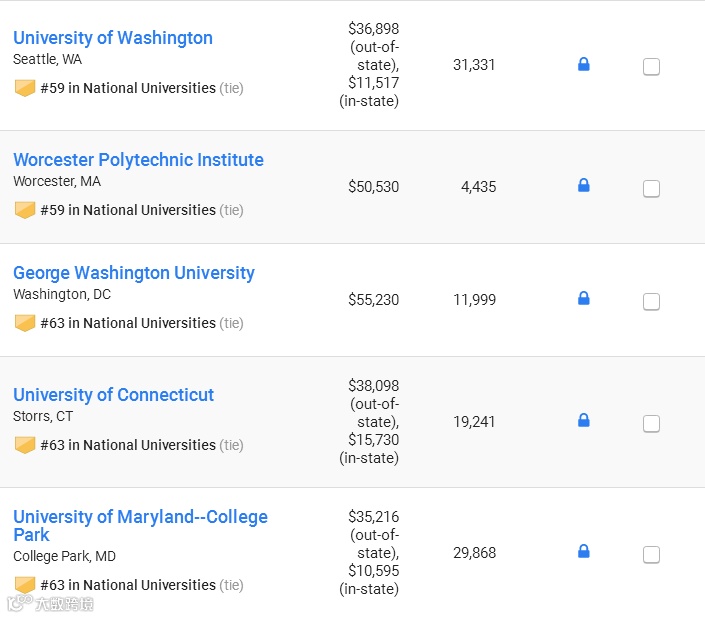Visit the George Washington University page link
The width and height of the screenshot is (705, 618).
point(134,273)
